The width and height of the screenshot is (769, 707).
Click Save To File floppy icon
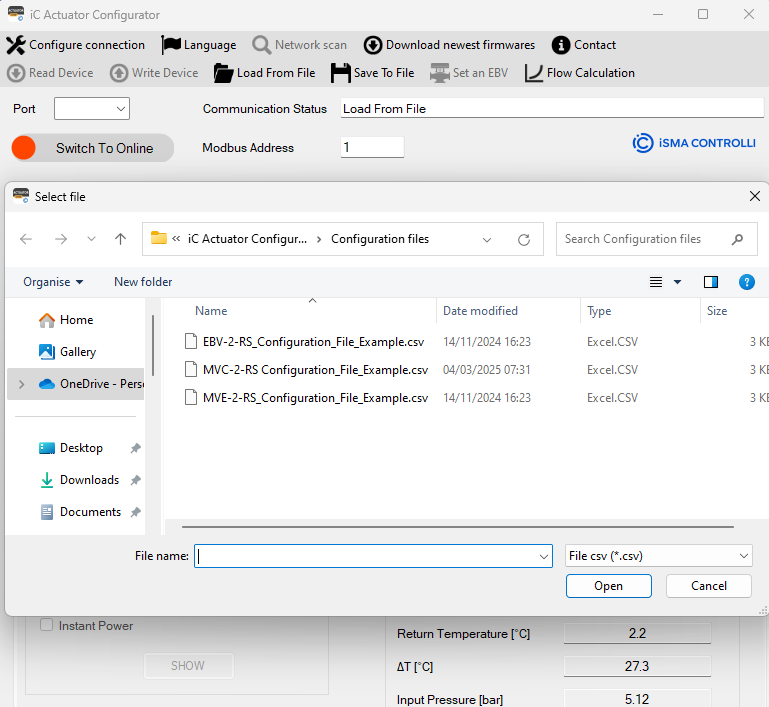[340, 73]
